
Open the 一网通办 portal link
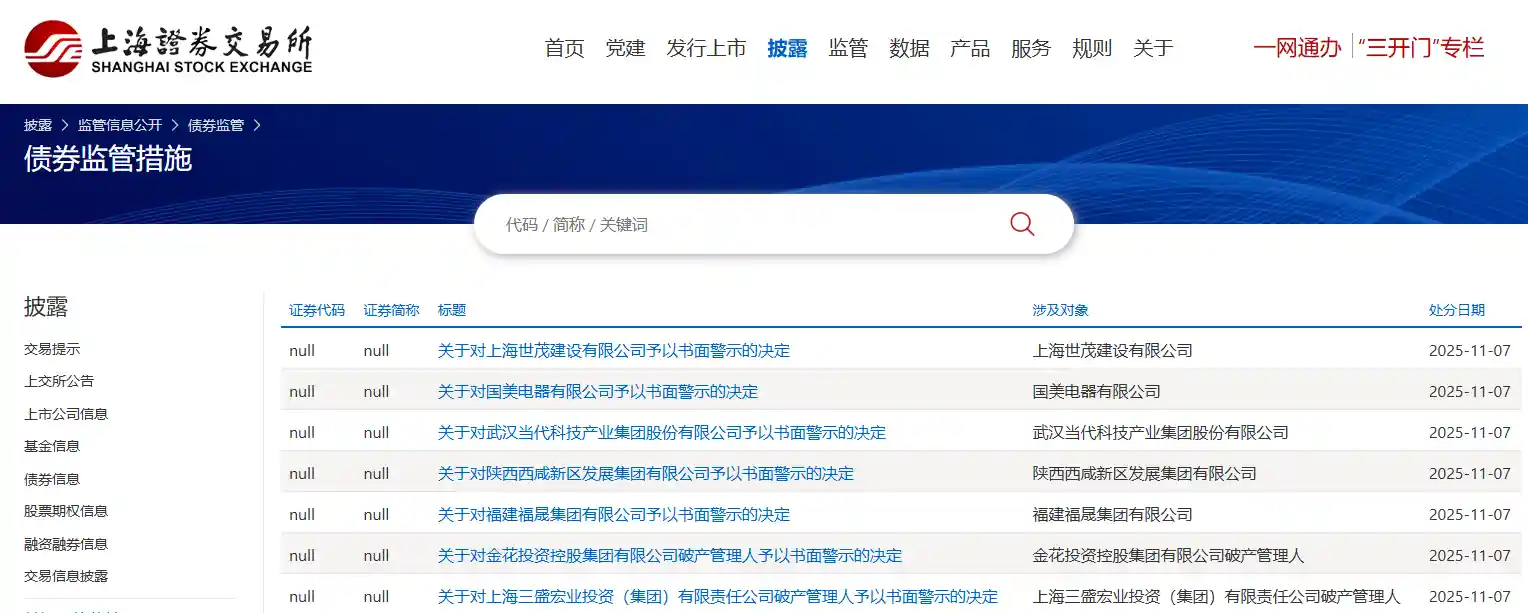(1297, 46)
